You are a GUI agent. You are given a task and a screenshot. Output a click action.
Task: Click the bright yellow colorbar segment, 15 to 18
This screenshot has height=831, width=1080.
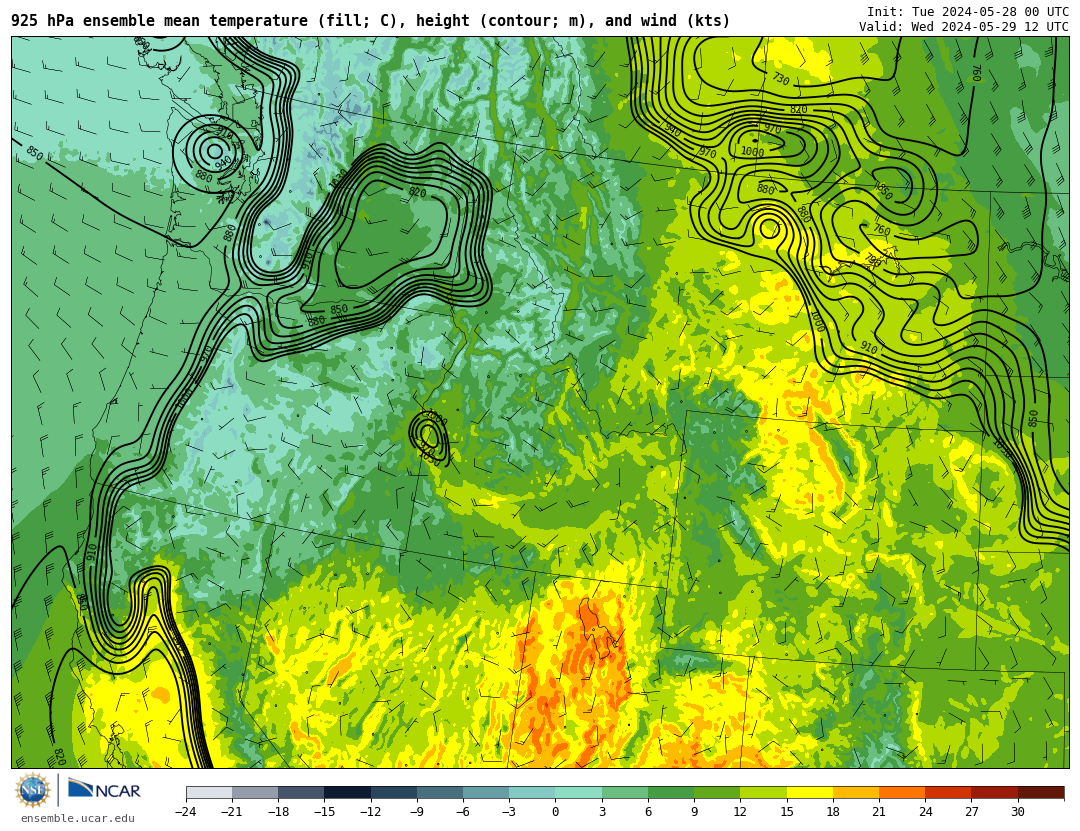(x=810, y=792)
